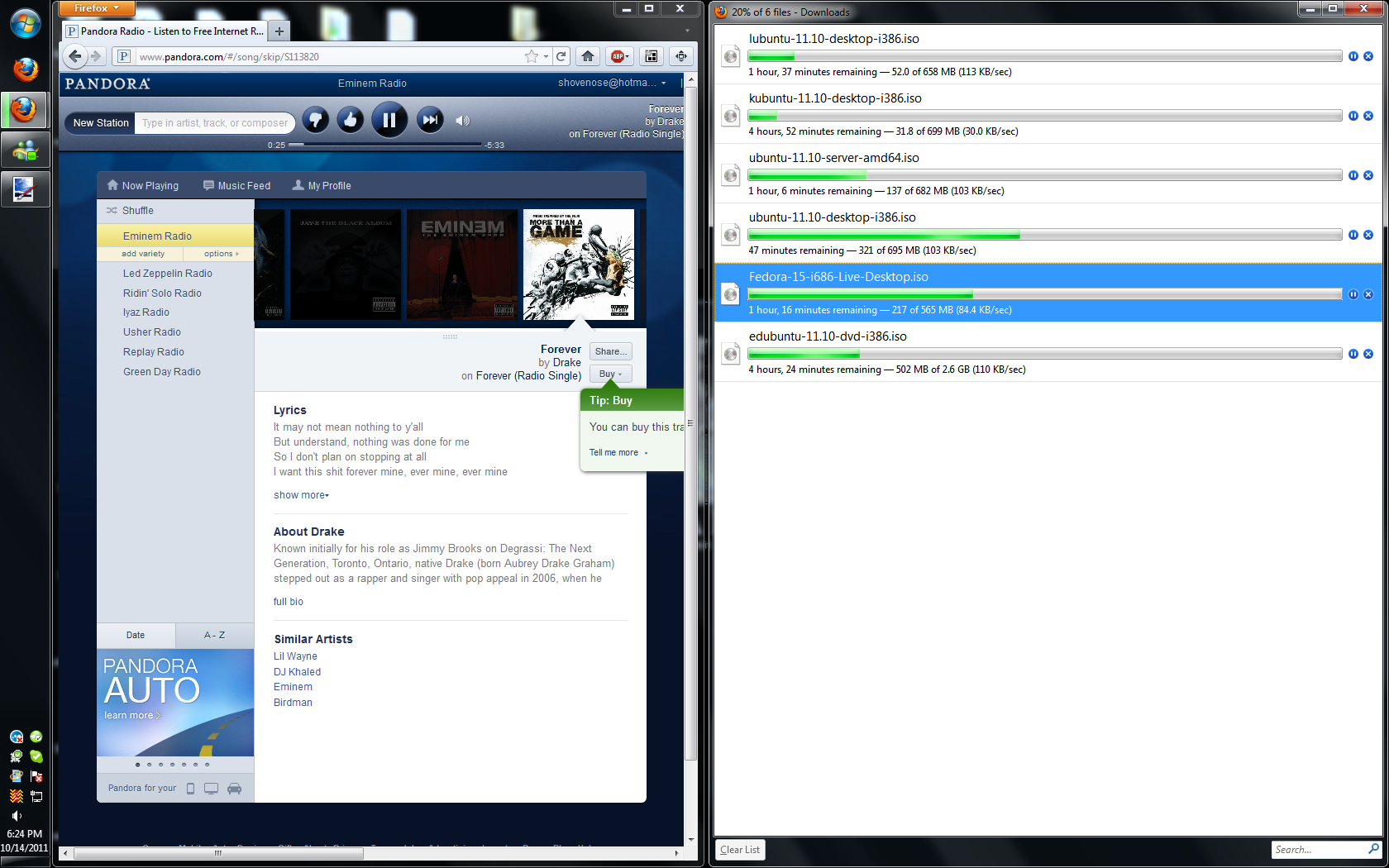
Task: Sort stations by Date
Action: (x=136, y=636)
